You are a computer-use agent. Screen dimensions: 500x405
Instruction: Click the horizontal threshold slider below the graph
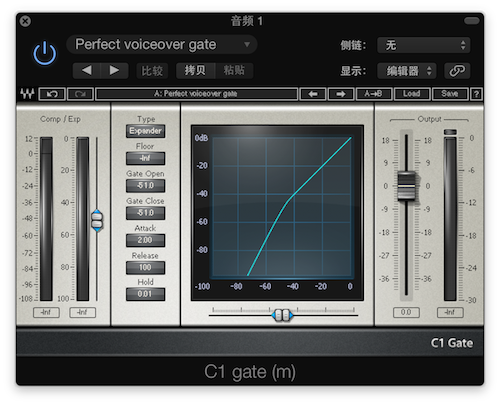click(x=282, y=315)
